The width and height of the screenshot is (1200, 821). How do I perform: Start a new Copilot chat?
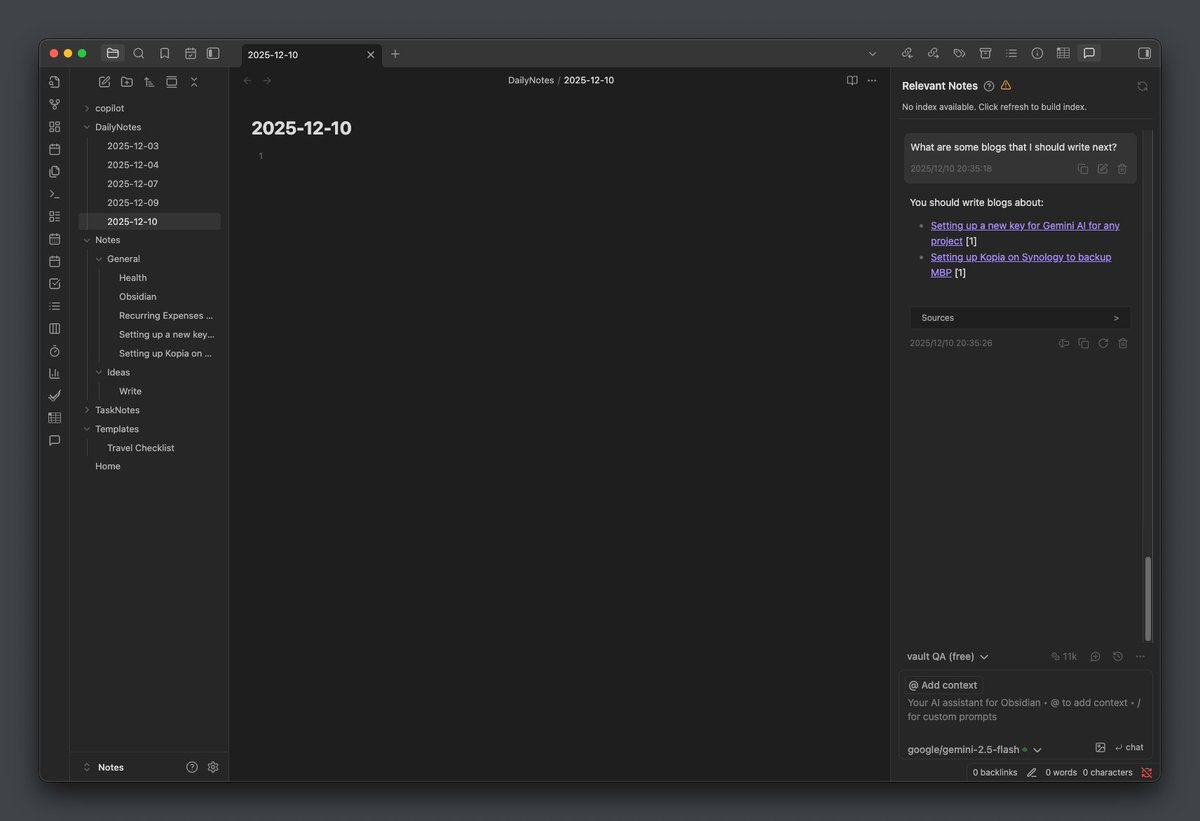[1095, 657]
